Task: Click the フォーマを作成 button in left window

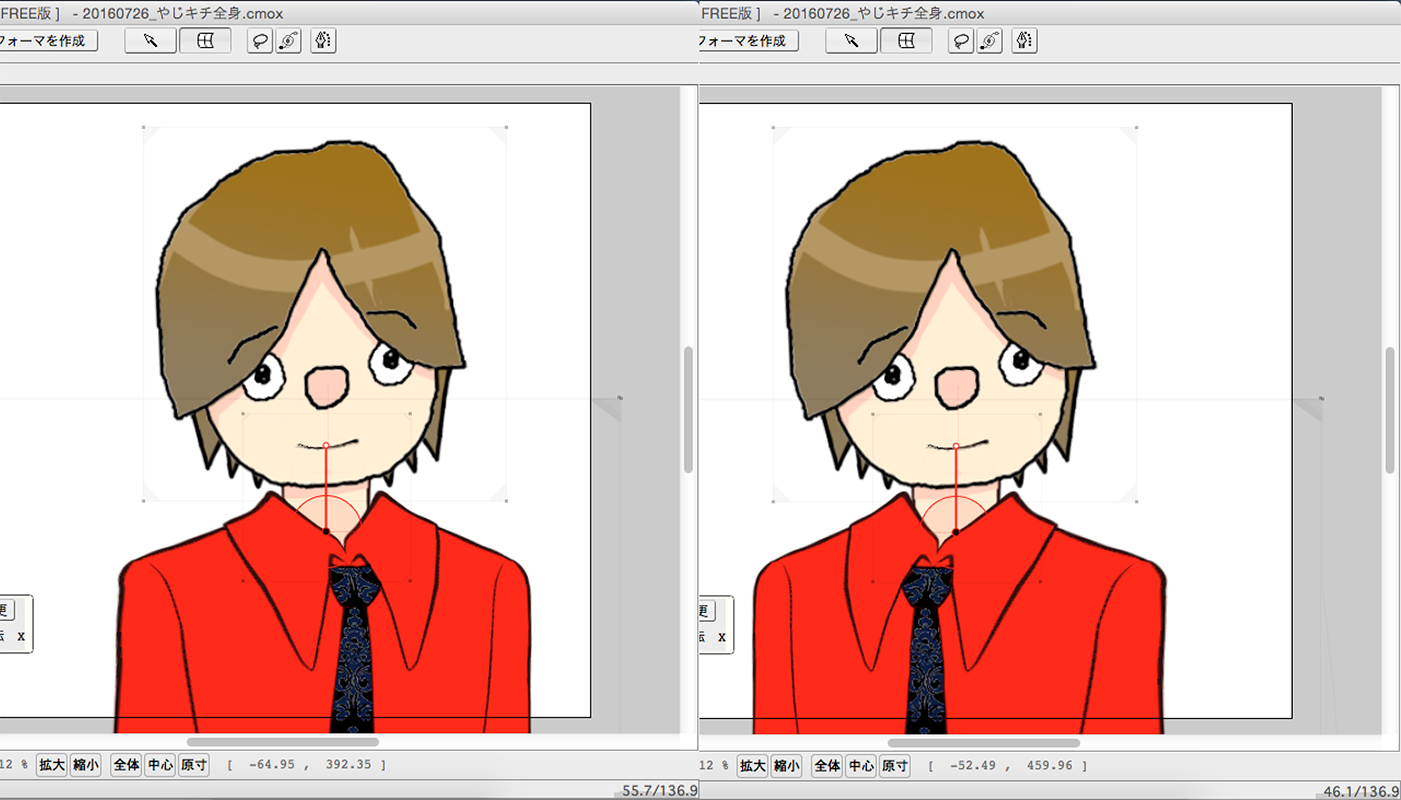Action: click(x=46, y=41)
